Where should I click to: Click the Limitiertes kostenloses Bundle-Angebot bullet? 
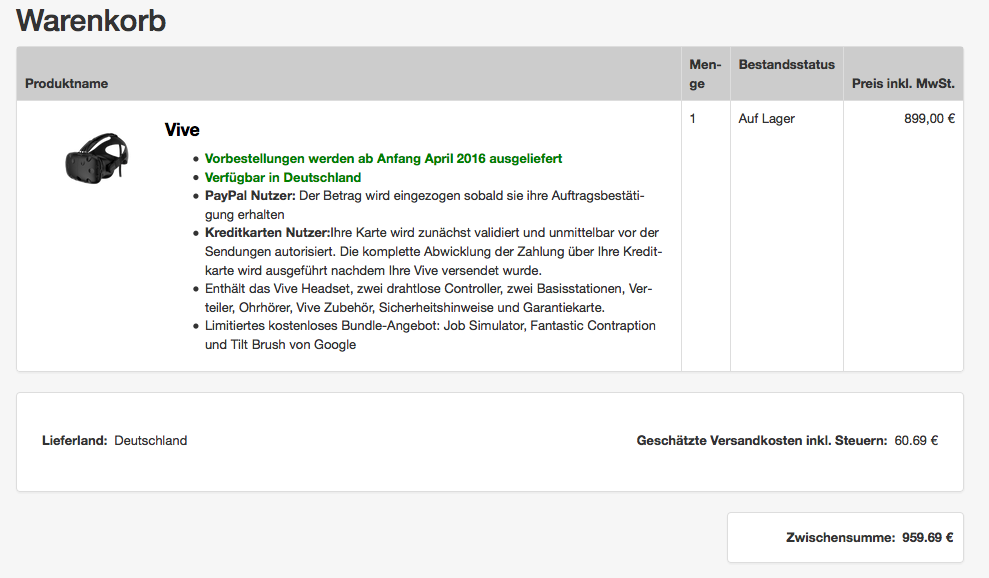[x=430, y=335]
